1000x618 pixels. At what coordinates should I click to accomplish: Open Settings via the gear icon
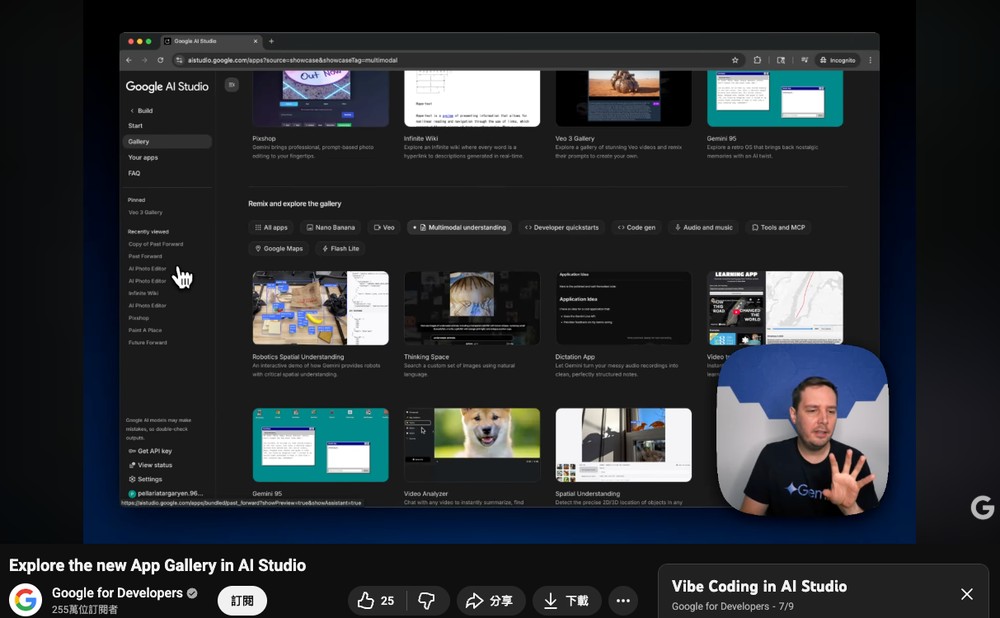tap(133, 479)
